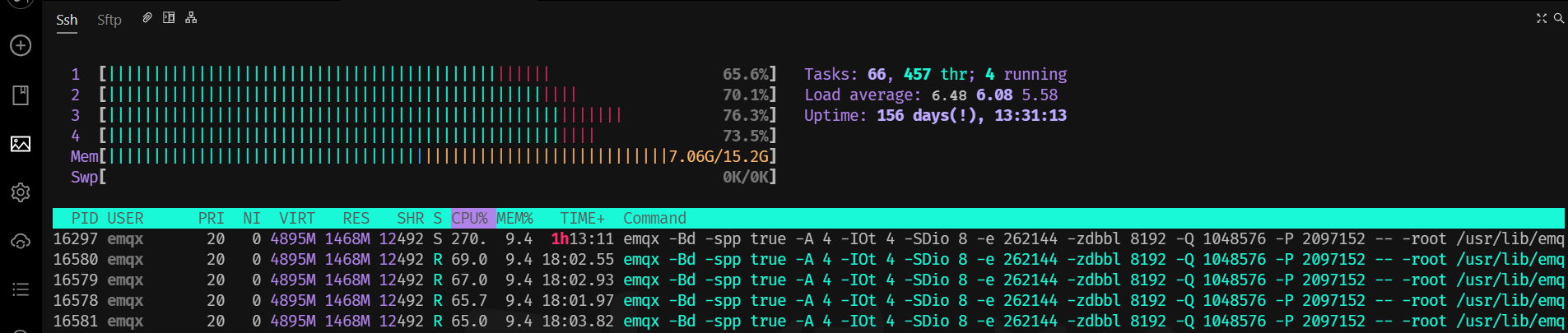Image resolution: width=1568 pixels, height=333 pixels.
Task: Click the cloud sync icon in sidebar
Action: [x=21, y=242]
